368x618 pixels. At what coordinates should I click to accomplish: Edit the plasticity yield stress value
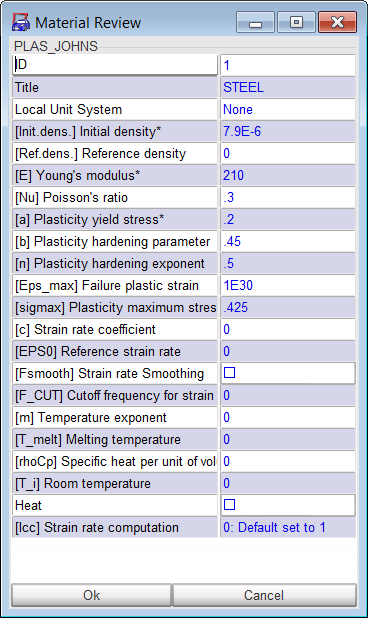click(288, 219)
